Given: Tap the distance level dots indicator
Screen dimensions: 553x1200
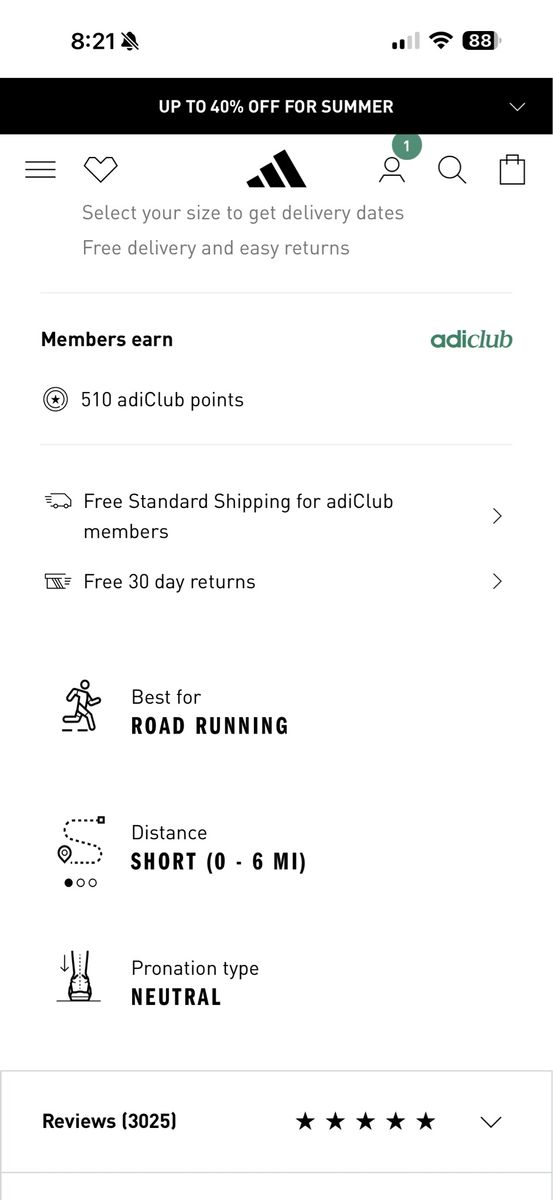Looking at the screenshot, I should pyautogui.click(x=81, y=883).
